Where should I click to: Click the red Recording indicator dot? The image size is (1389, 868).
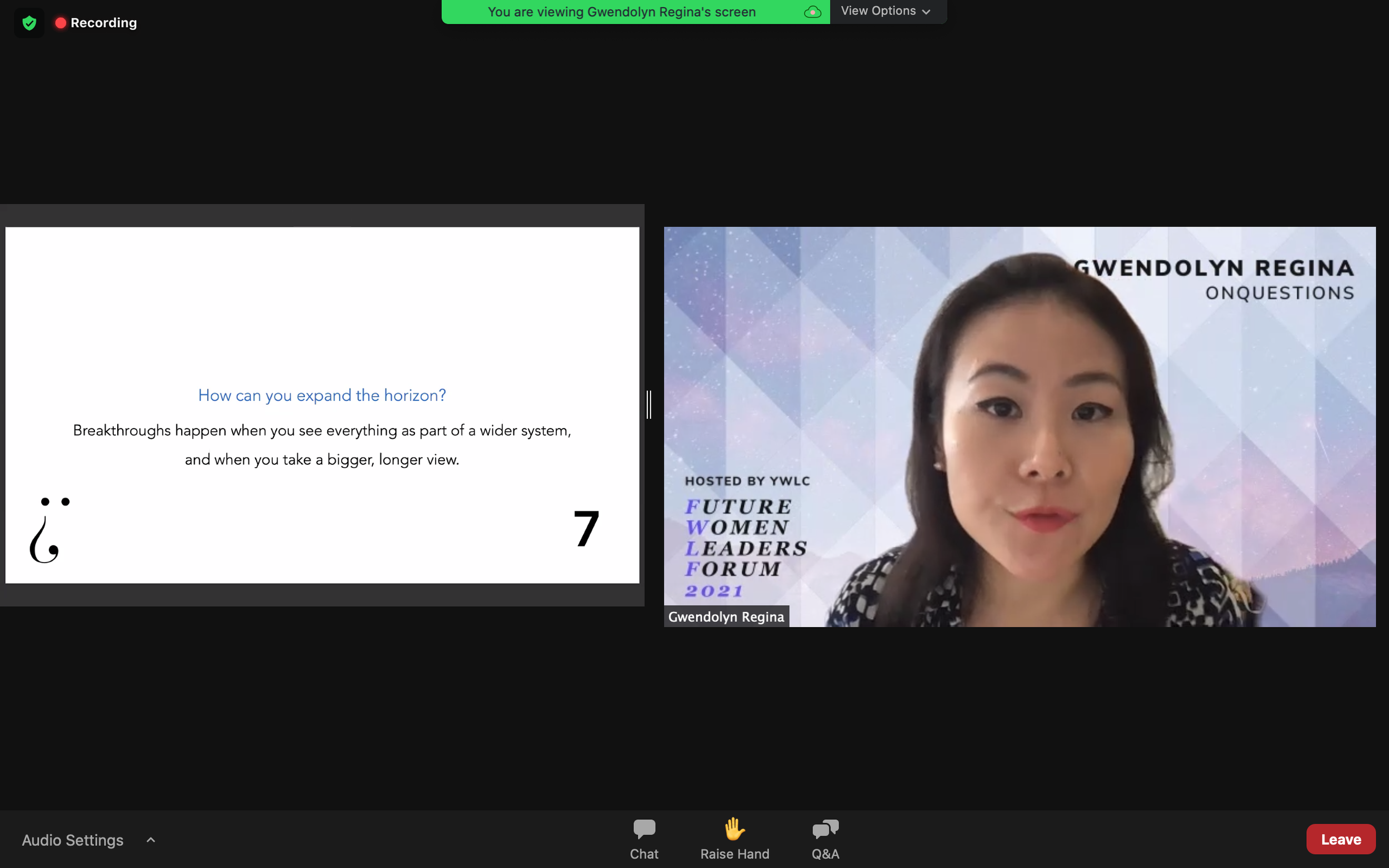click(x=61, y=23)
